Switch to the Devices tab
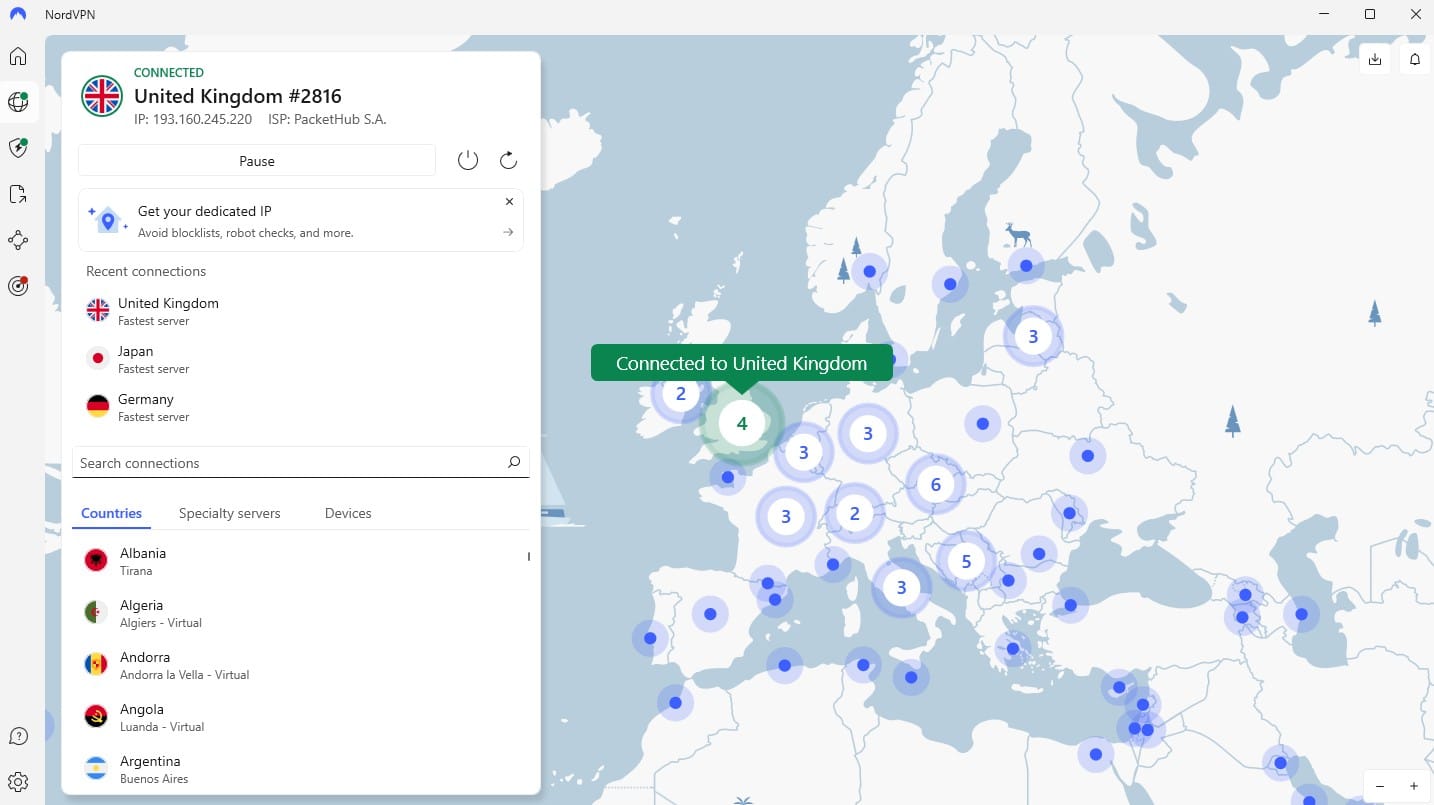The height and width of the screenshot is (805, 1434). [x=348, y=513]
